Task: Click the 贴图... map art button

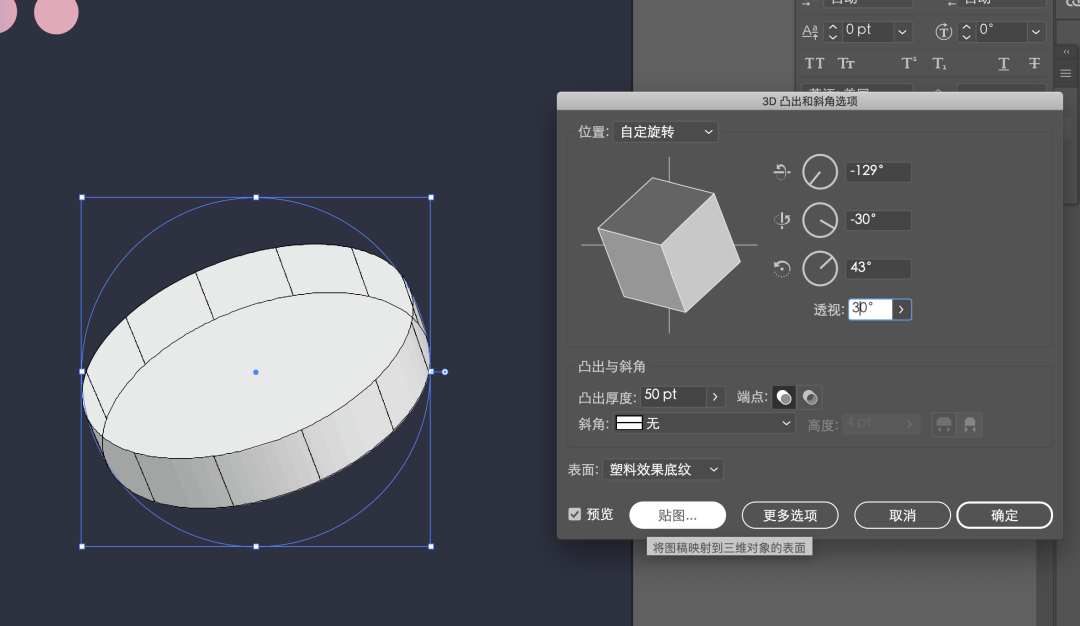Action: tap(677, 515)
